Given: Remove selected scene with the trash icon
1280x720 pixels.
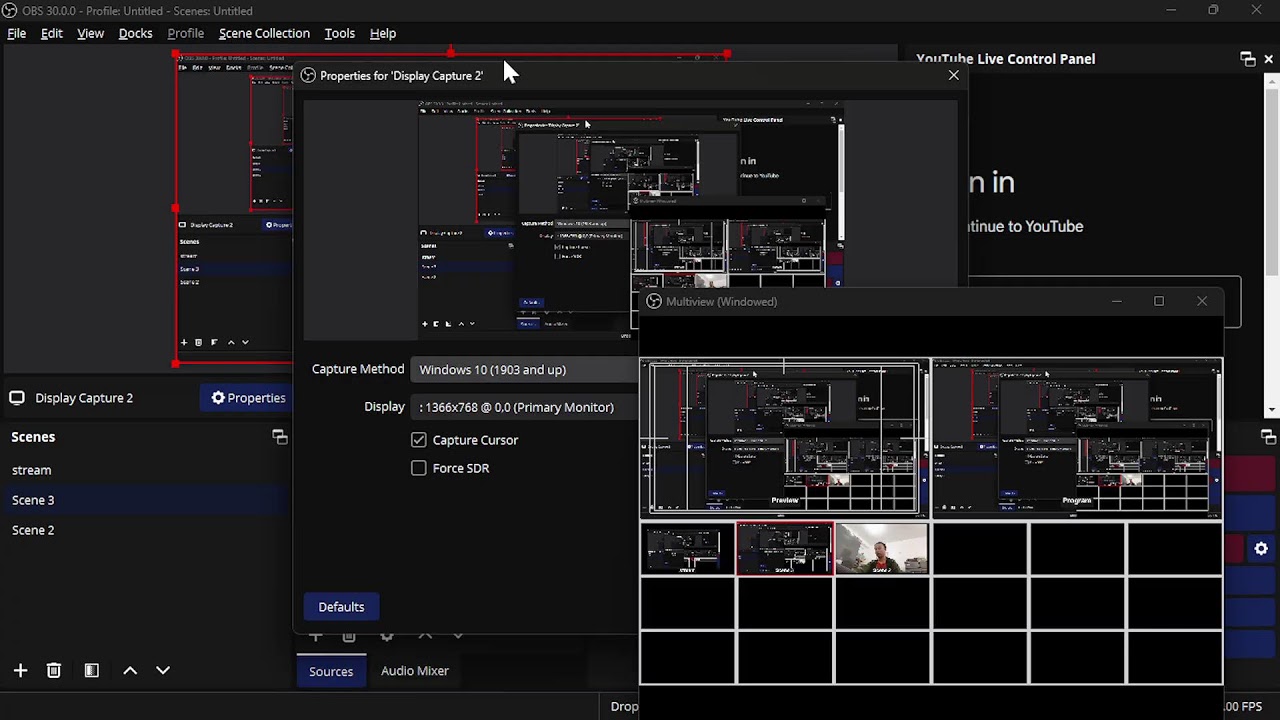Looking at the screenshot, I should tap(54, 671).
